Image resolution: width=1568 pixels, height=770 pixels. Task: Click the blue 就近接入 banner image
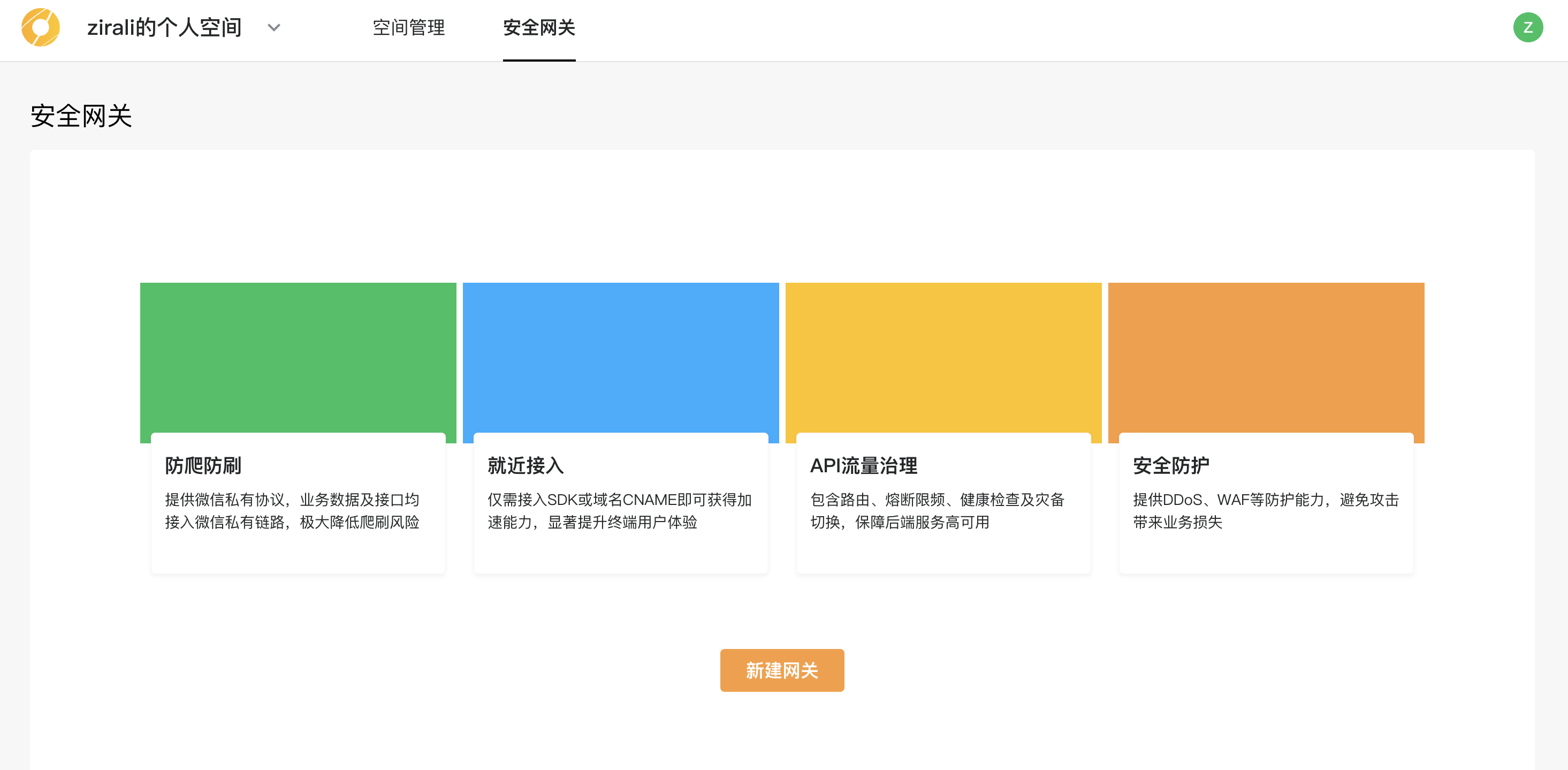(x=620, y=357)
